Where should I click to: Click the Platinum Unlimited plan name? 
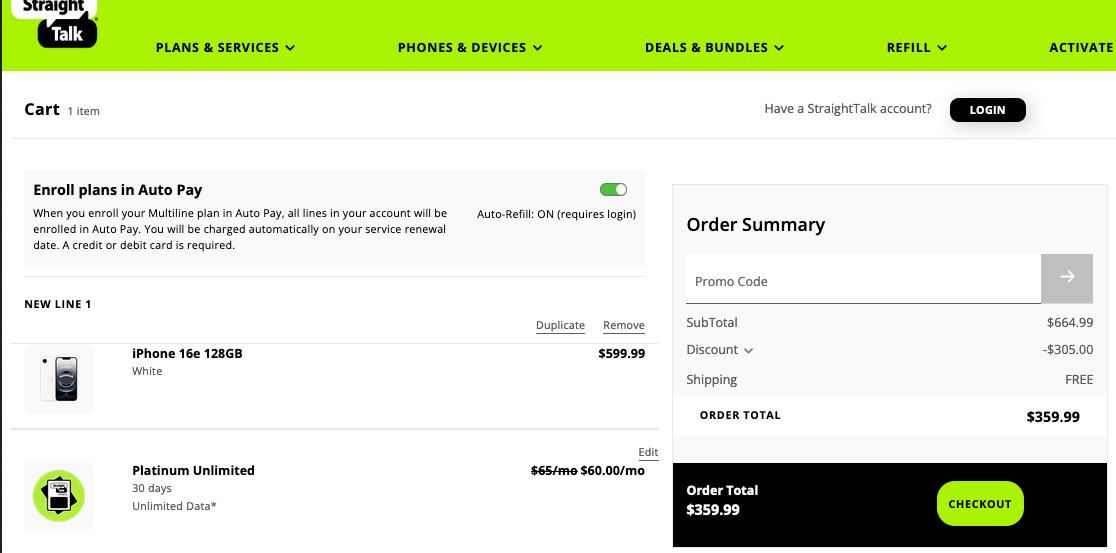click(x=193, y=470)
